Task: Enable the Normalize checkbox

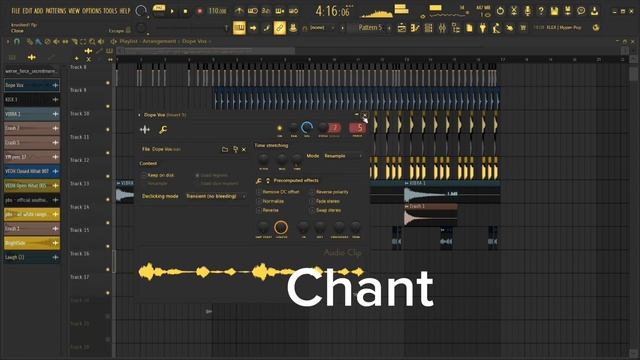Action: (x=259, y=201)
